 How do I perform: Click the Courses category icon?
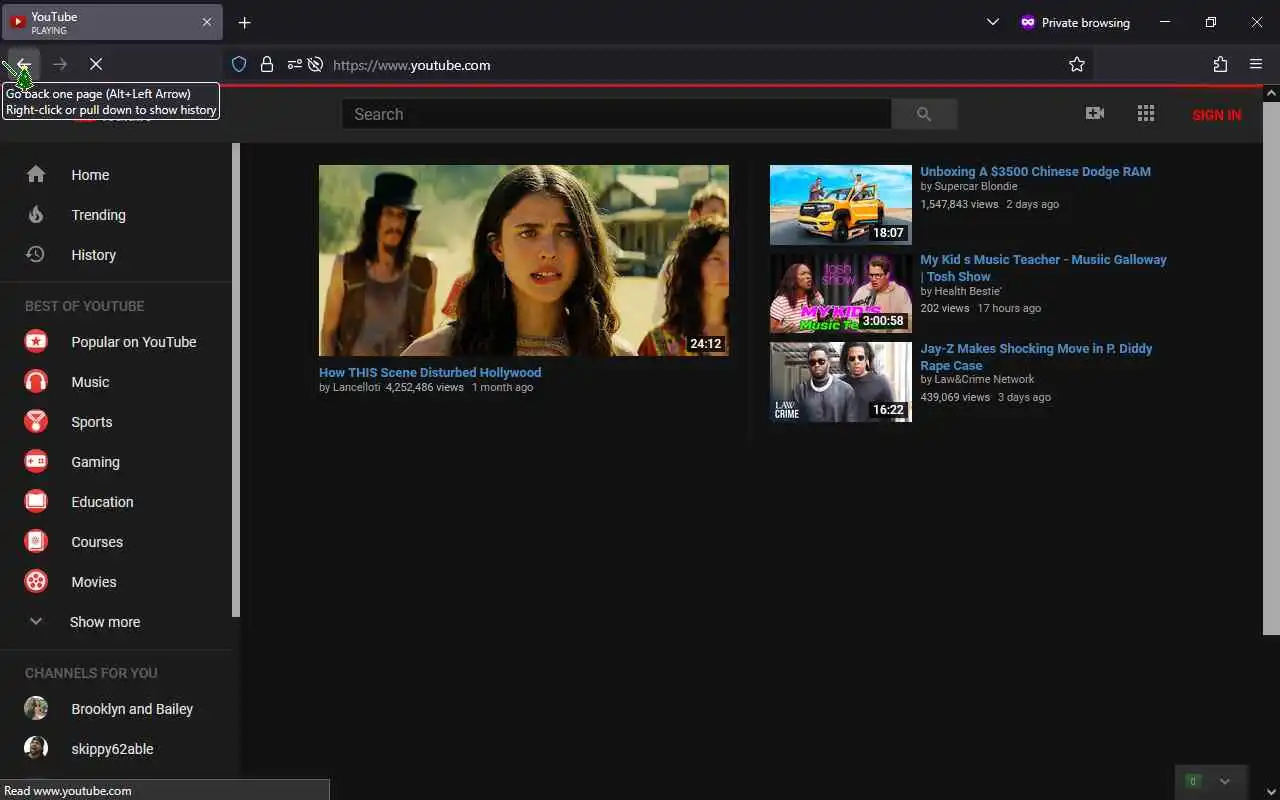click(36, 542)
